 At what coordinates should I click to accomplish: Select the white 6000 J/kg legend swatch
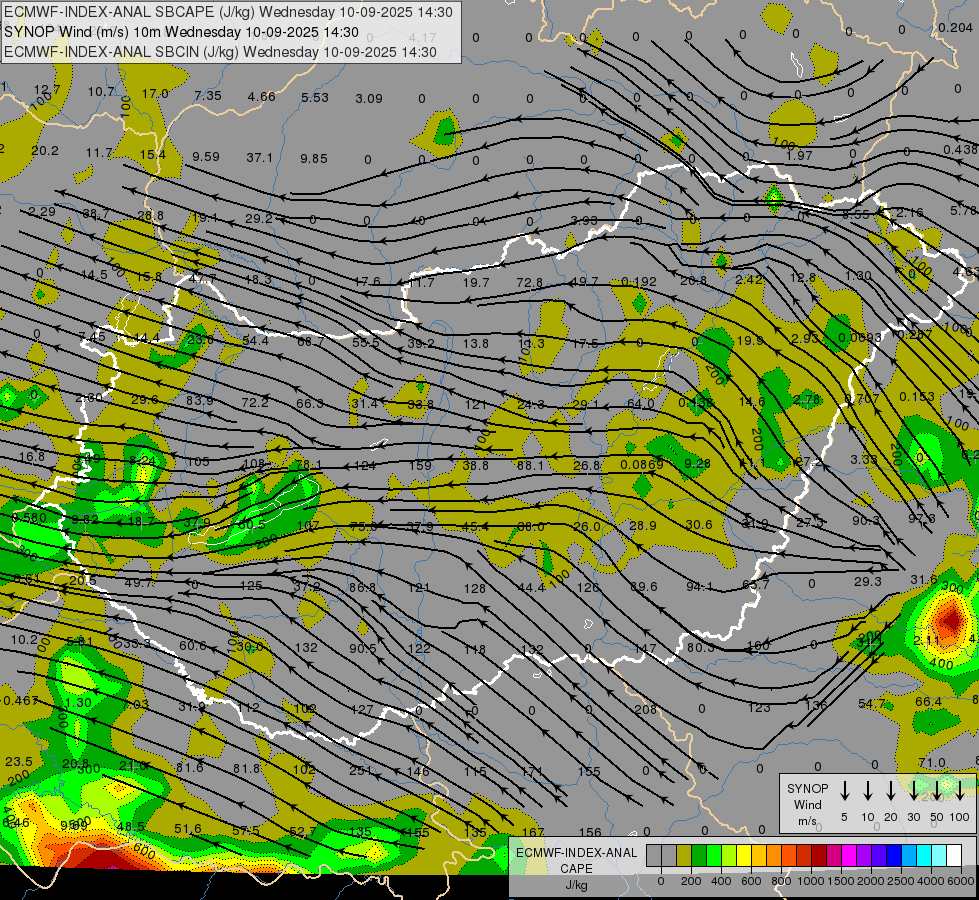[954, 855]
